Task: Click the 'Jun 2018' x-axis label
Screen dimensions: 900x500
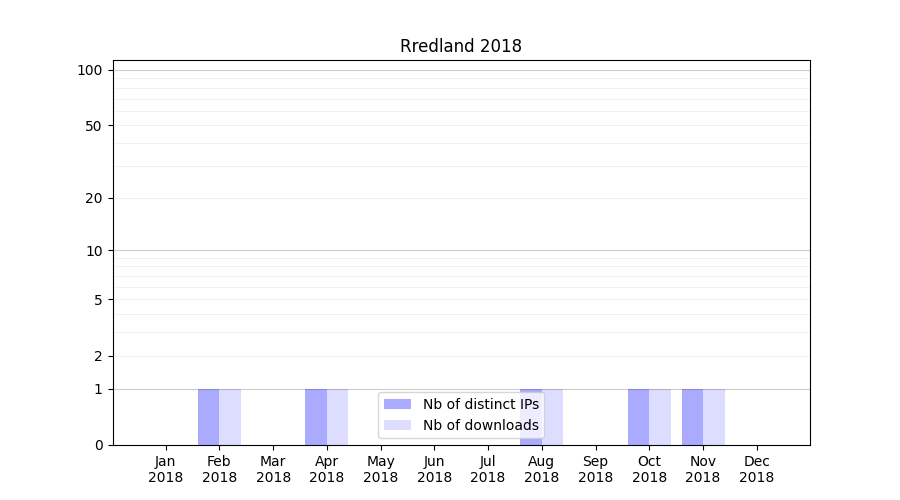Action: (434, 469)
